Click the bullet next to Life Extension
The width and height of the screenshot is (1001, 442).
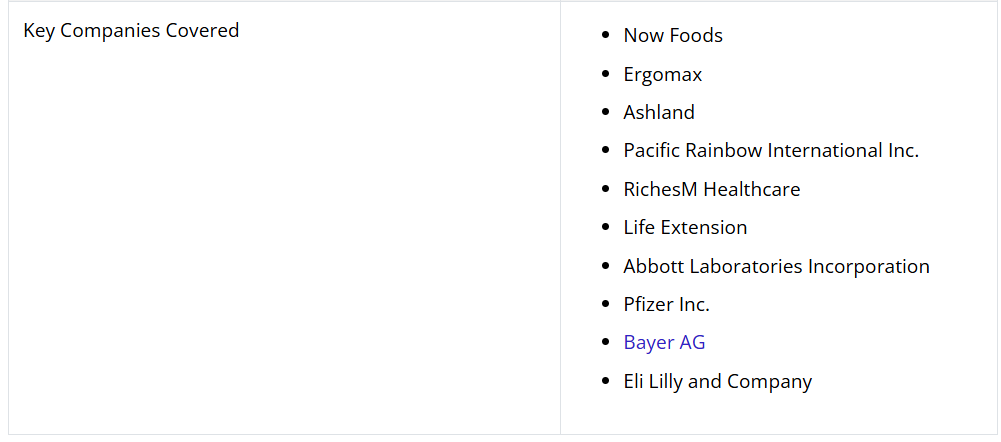click(x=605, y=228)
